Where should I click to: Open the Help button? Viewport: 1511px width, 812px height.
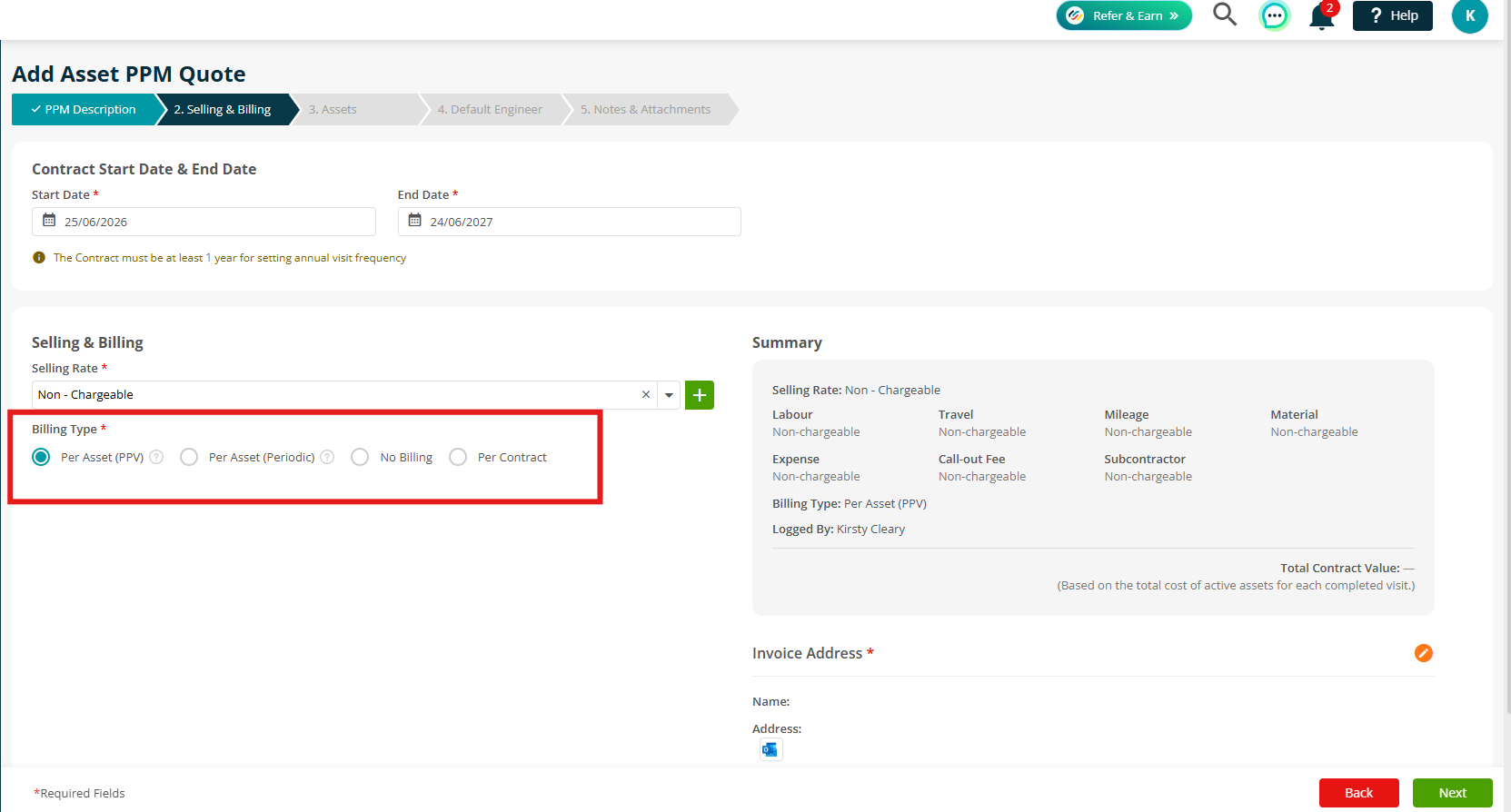coord(1392,15)
